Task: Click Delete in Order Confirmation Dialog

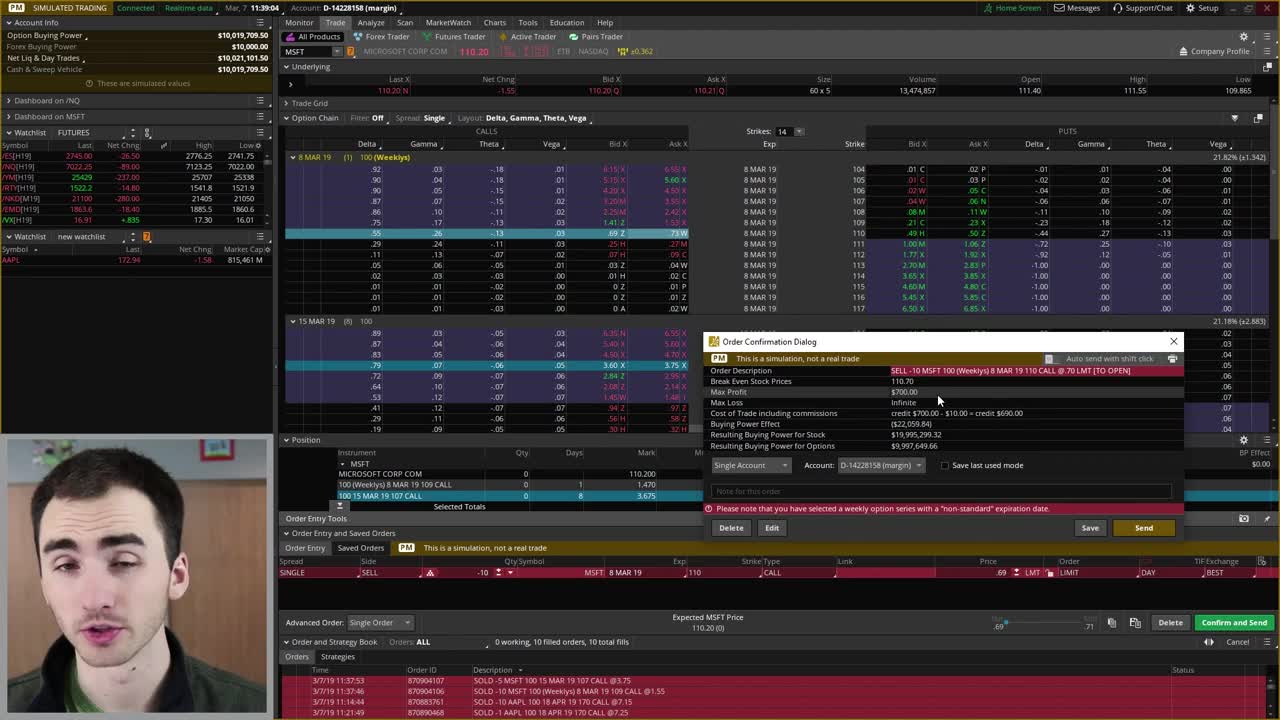Action: click(x=731, y=528)
